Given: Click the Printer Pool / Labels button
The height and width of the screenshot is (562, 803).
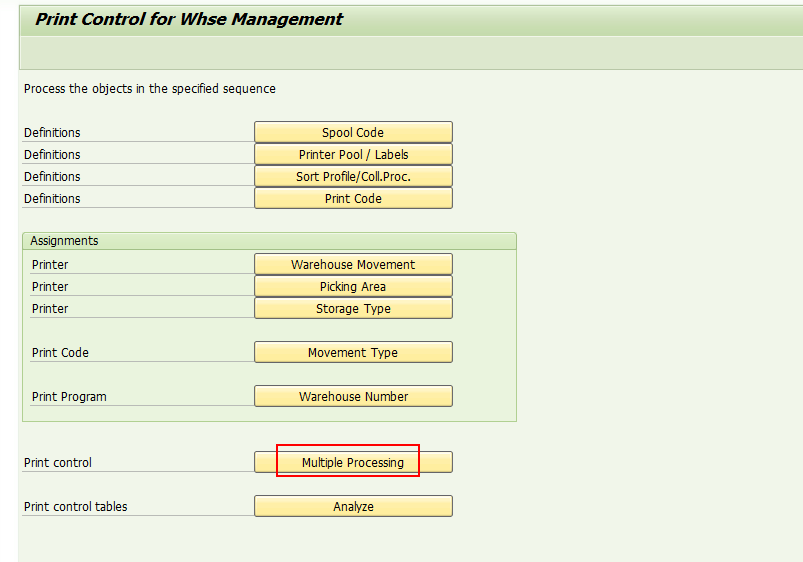Looking at the screenshot, I should (x=353, y=154).
